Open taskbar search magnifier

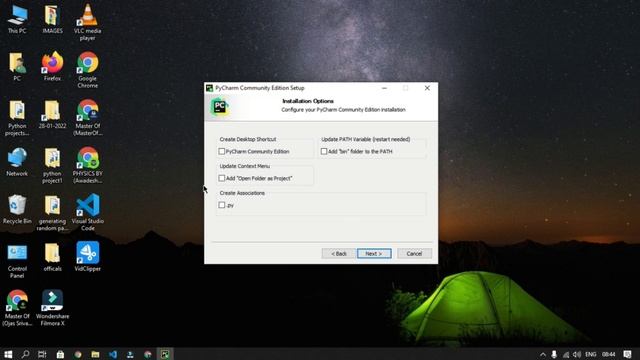pos(25,354)
